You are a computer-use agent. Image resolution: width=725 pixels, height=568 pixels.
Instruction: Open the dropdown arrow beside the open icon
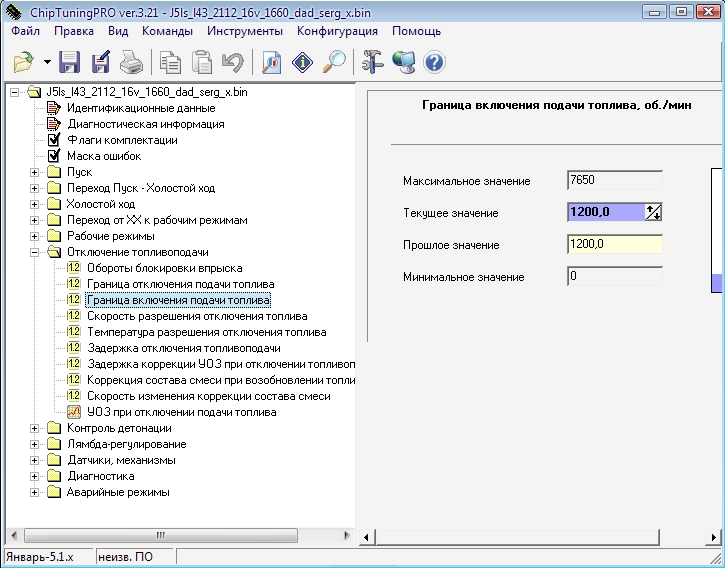[x=46, y=63]
